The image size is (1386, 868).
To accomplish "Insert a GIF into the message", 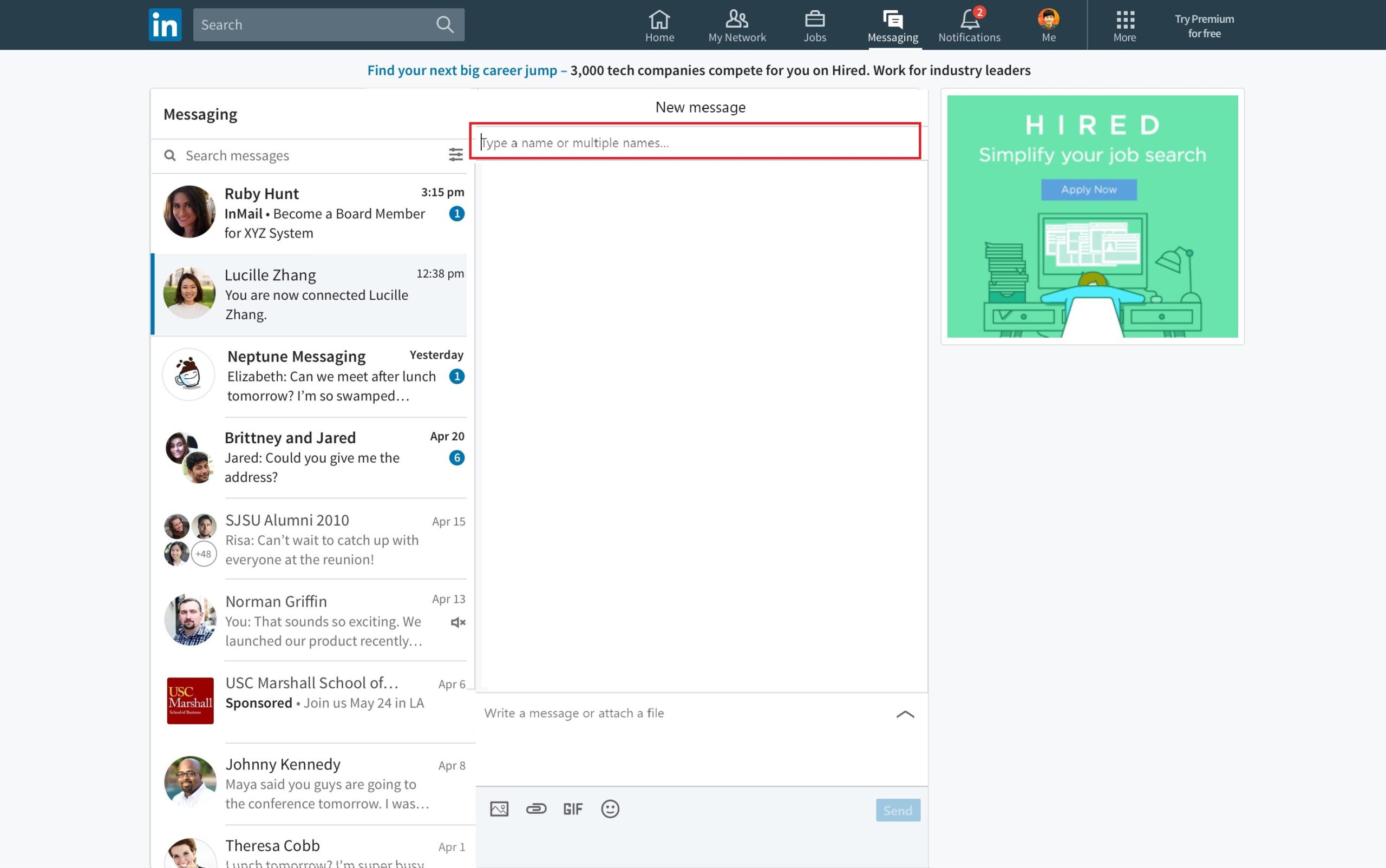I will click(573, 808).
